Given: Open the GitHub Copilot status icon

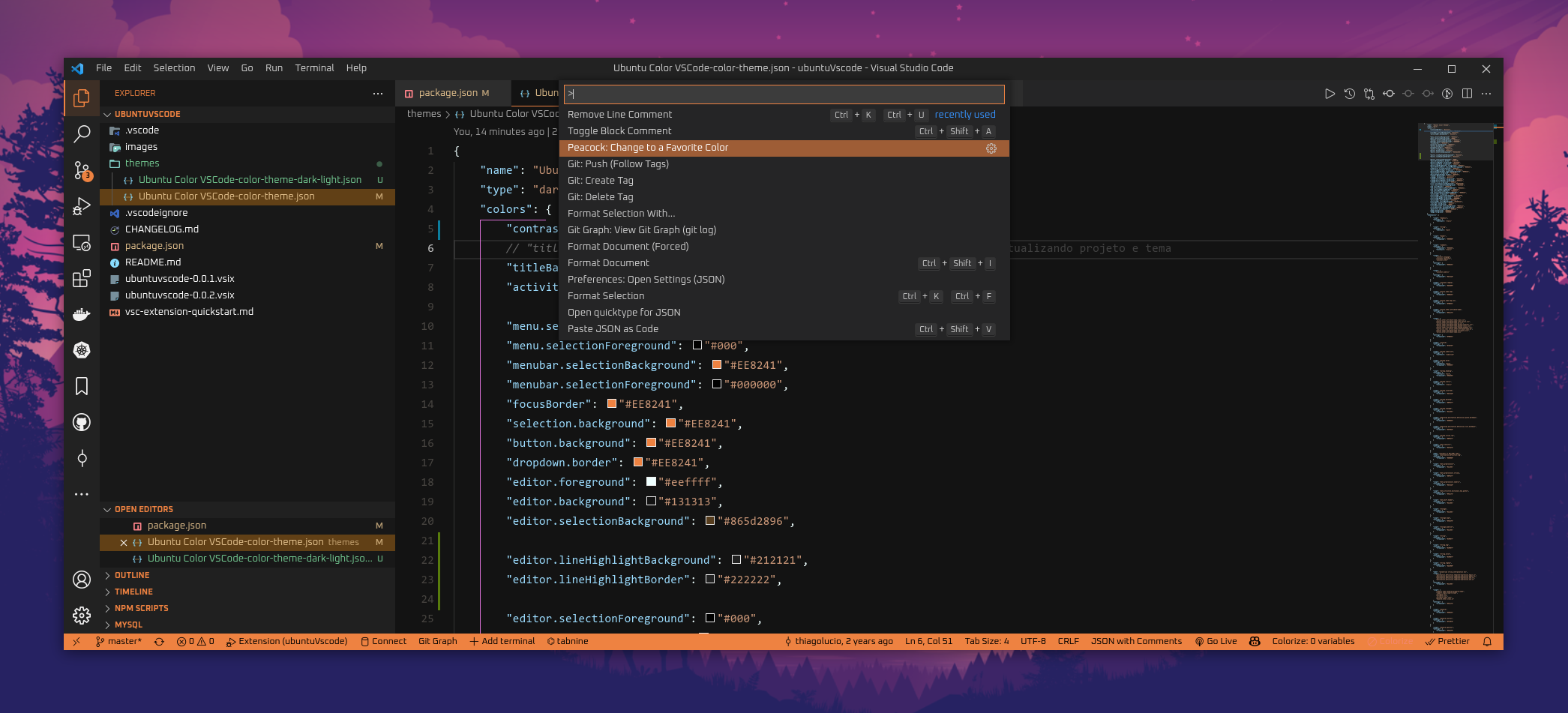Looking at the screenshot, I should coord(1255,642).
